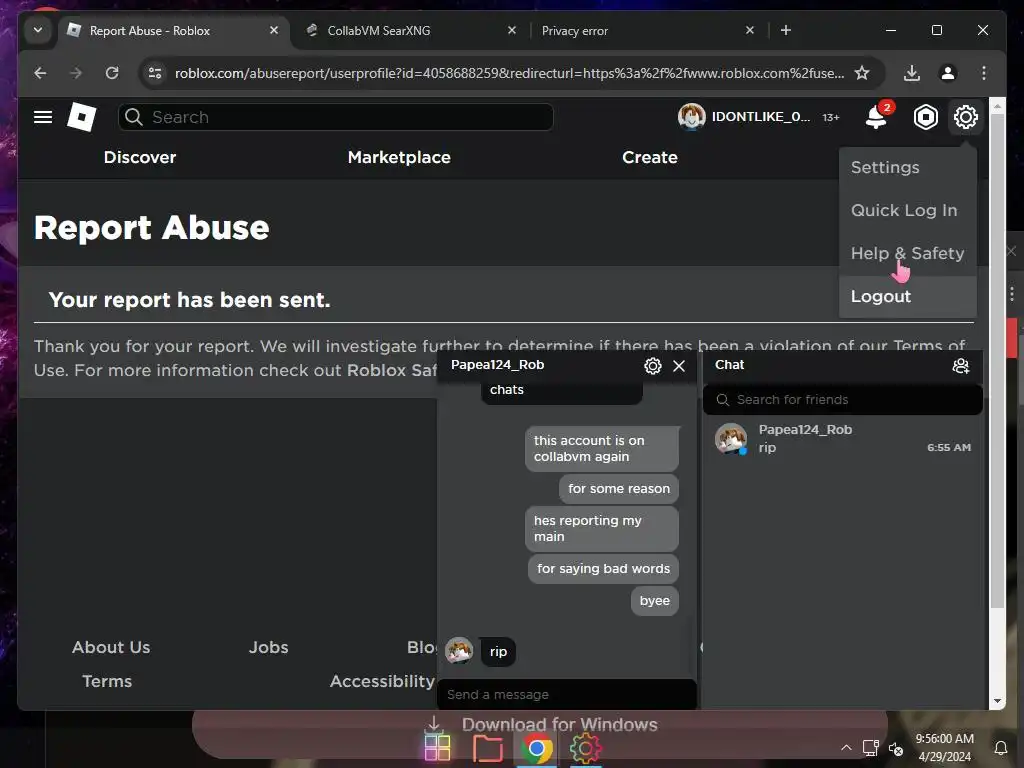Click the page scrollbar down arrow
The height and width of the screenshot is (768, 1024).
click(997, 701)
